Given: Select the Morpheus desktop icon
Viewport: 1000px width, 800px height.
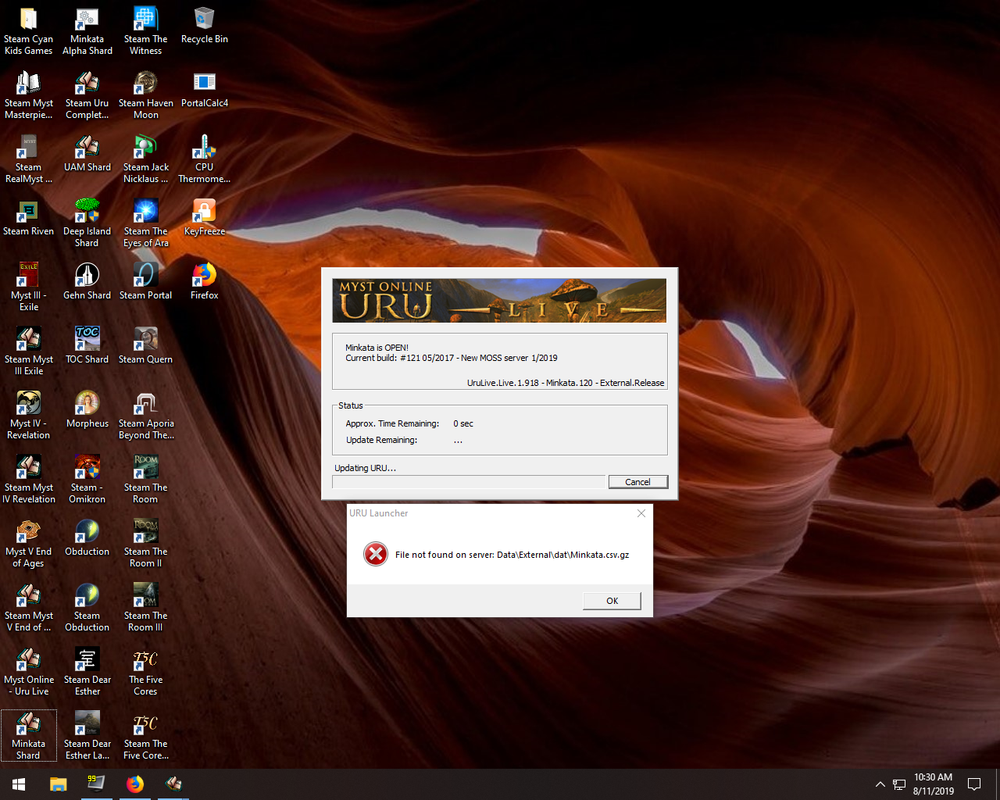Looking at the screenshot, I should click(87, 410).
